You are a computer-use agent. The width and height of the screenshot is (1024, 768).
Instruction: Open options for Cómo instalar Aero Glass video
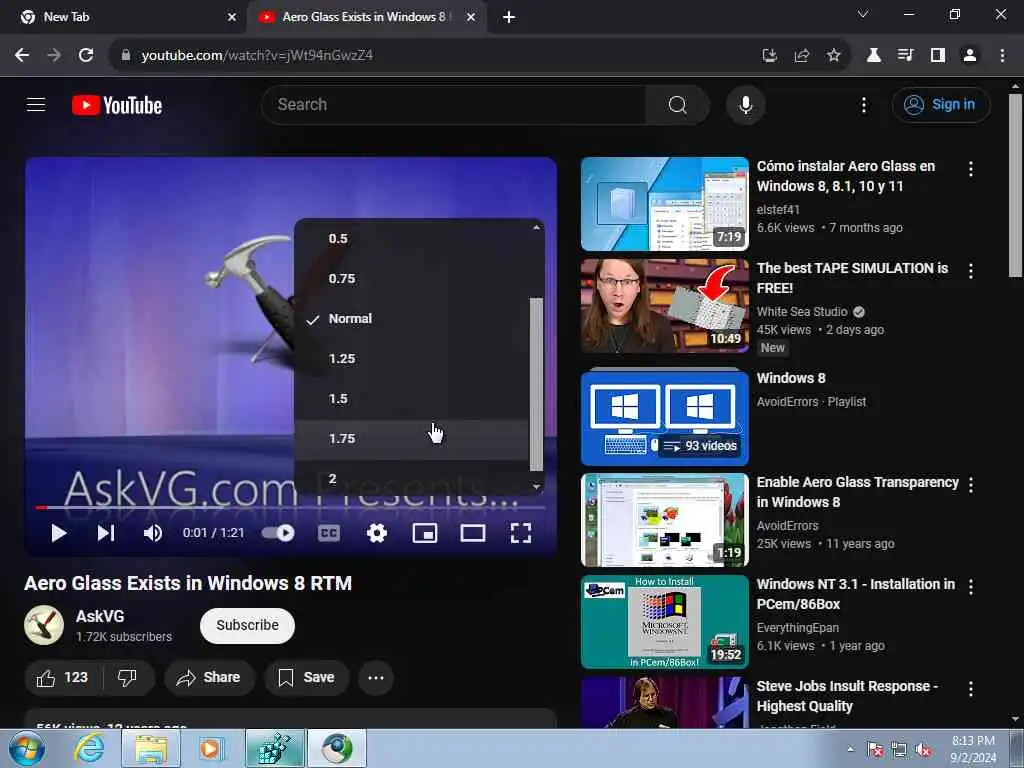971,169
